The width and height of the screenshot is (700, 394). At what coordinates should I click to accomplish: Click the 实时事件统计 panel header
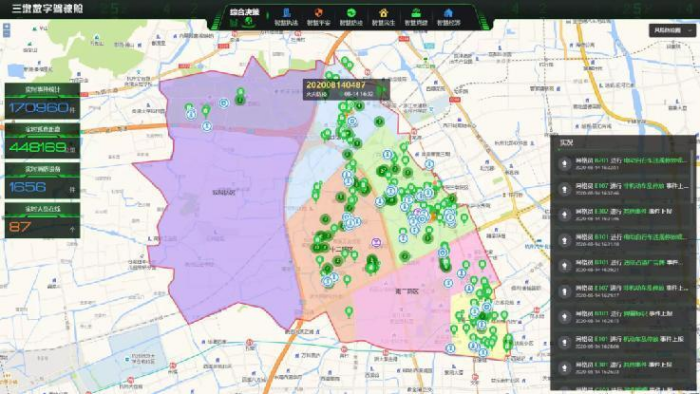coord(42,89)
